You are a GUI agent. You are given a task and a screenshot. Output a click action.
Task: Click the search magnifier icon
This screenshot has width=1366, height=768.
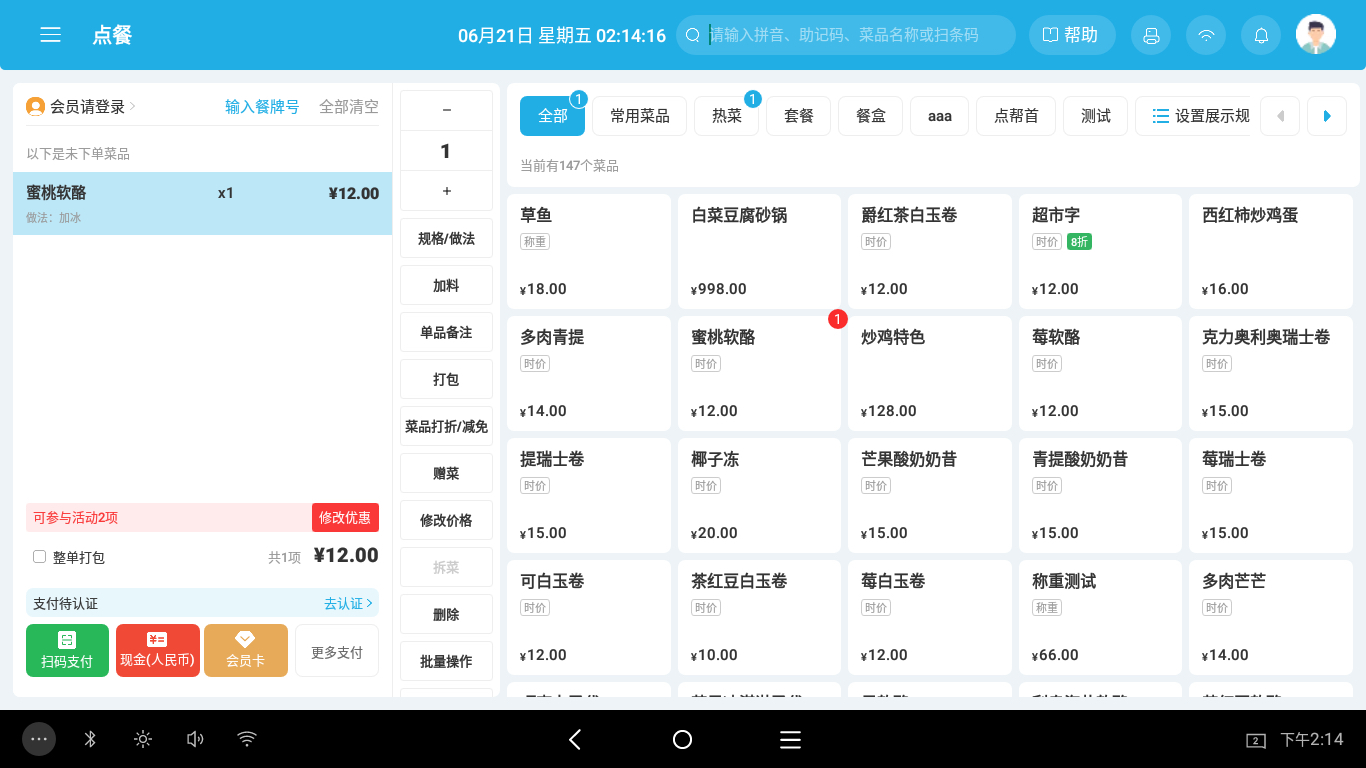pos(693,35)
